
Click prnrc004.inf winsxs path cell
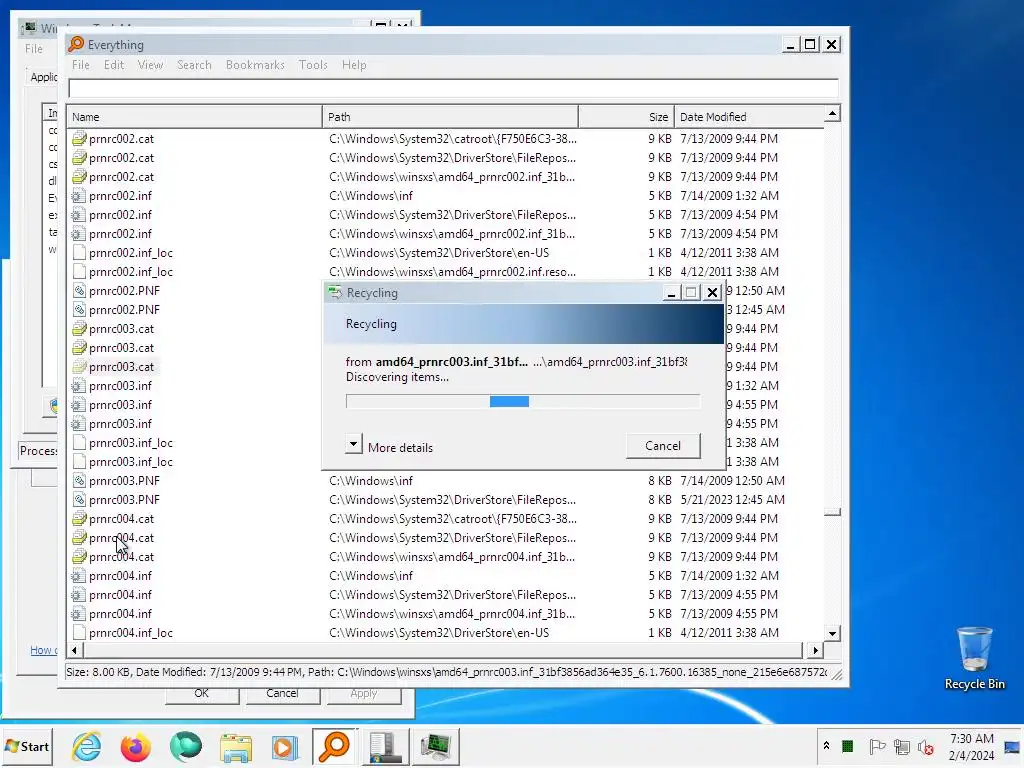coord(452,614)
